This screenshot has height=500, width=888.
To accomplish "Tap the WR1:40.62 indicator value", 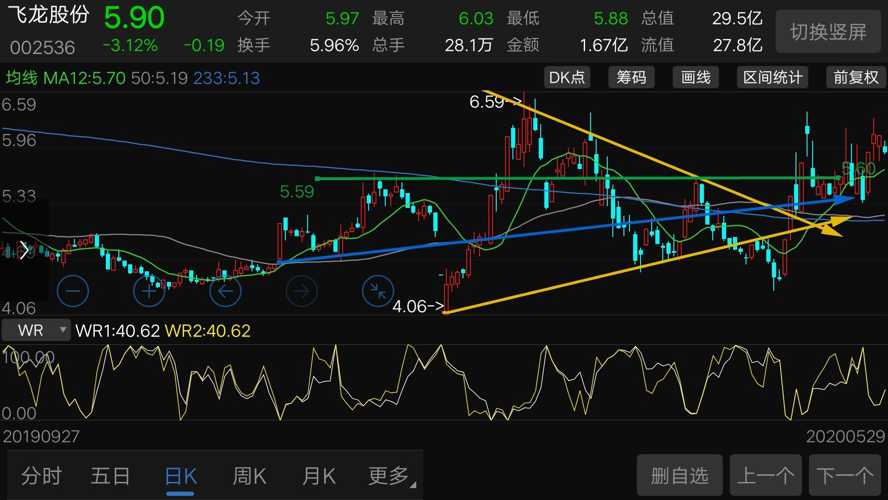I will click(x=118, y=331).
